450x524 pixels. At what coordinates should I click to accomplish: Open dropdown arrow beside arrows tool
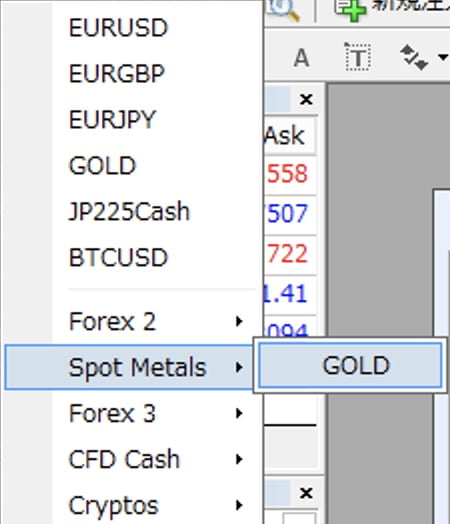(443, 57)
